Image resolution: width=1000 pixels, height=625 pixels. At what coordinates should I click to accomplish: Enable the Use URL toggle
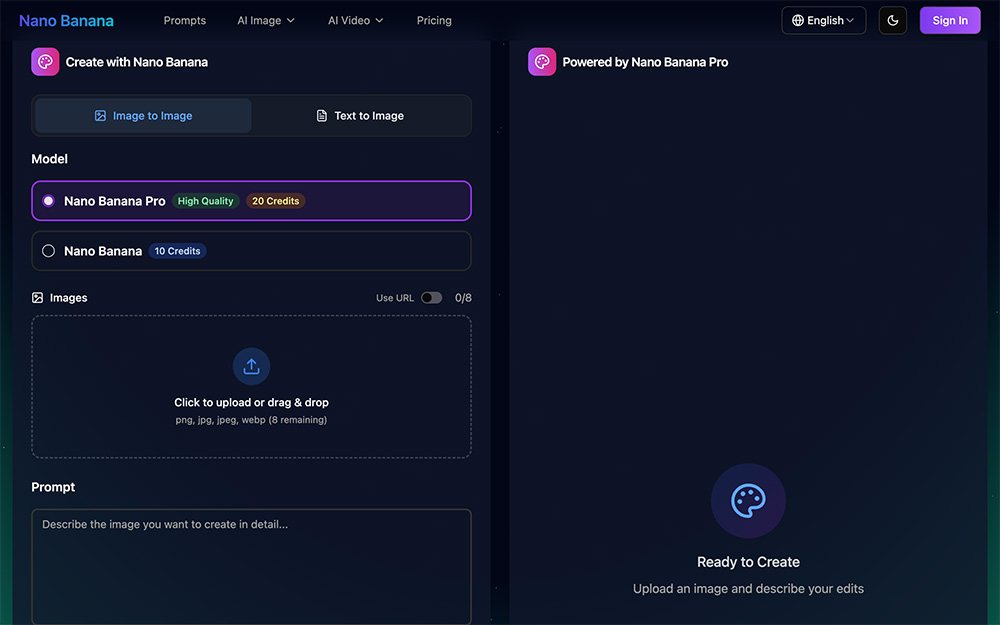[431, 297]
